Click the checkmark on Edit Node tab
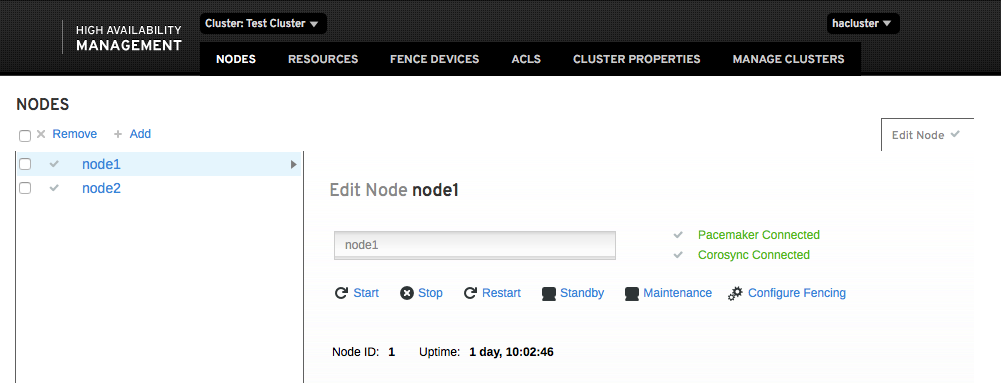Image resolution: width=1001 pixels, height=383 pixels. 955,134
